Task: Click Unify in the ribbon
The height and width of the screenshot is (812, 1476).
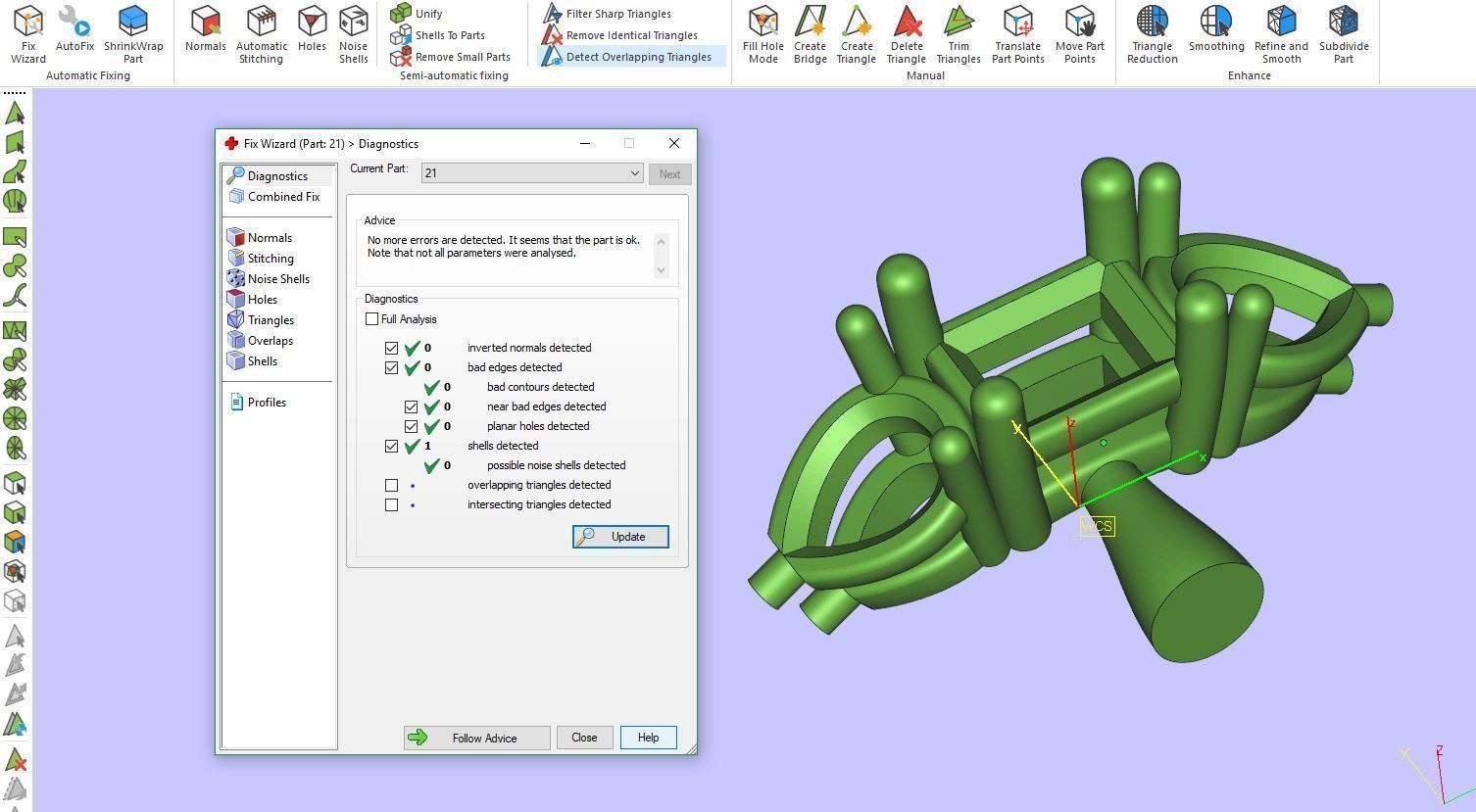Action: pos(417,14)
